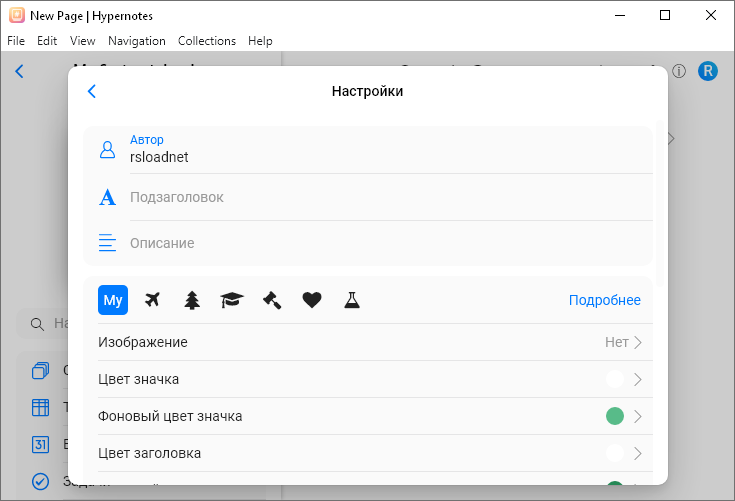
Task: Click the white Цвет заголовка swatch
Action: 615,453
